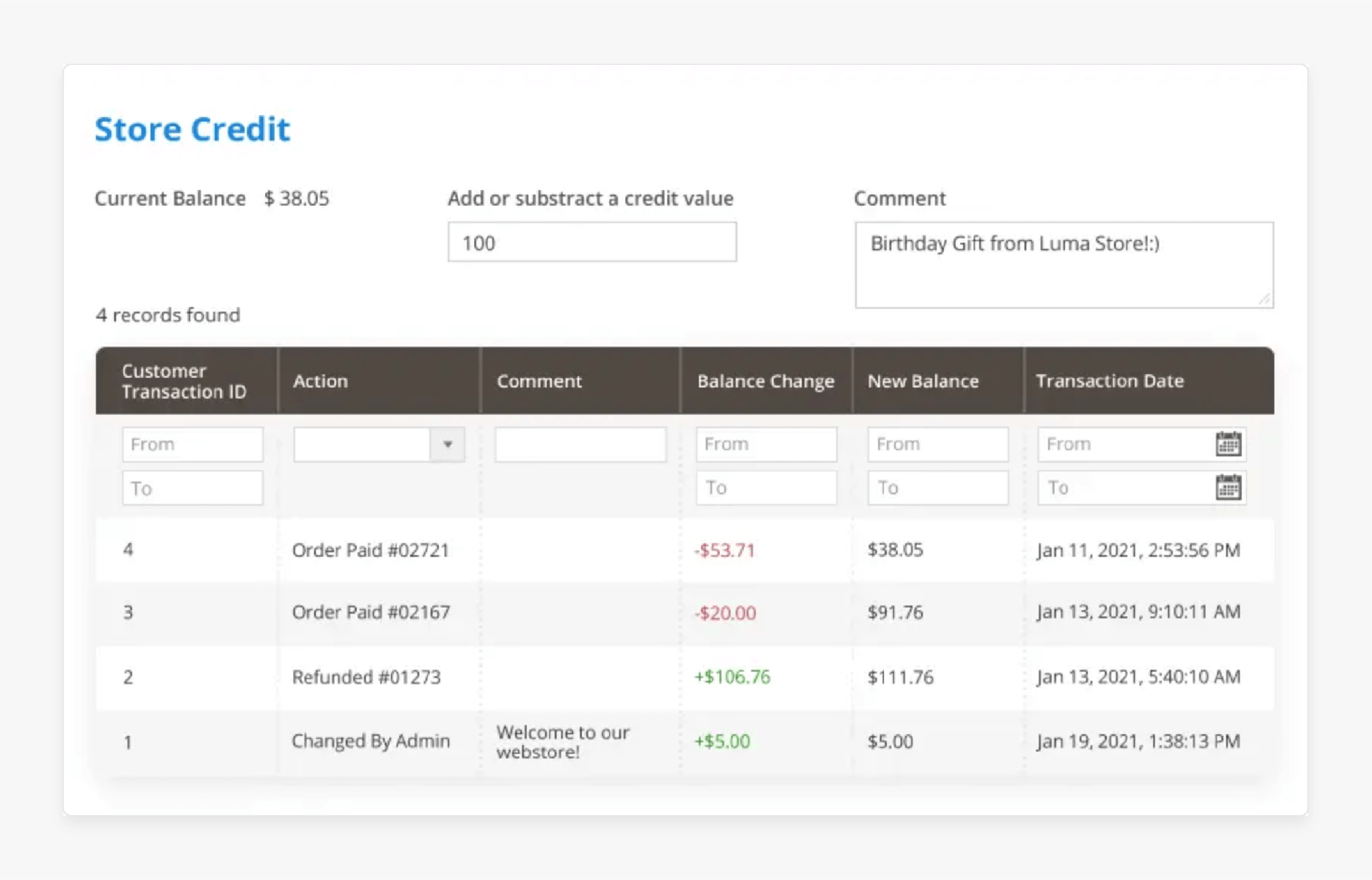Screen dimensions: 1372x880
Task: Open calendar for Transaction Date To
Action: click(x=1228, y=487)
